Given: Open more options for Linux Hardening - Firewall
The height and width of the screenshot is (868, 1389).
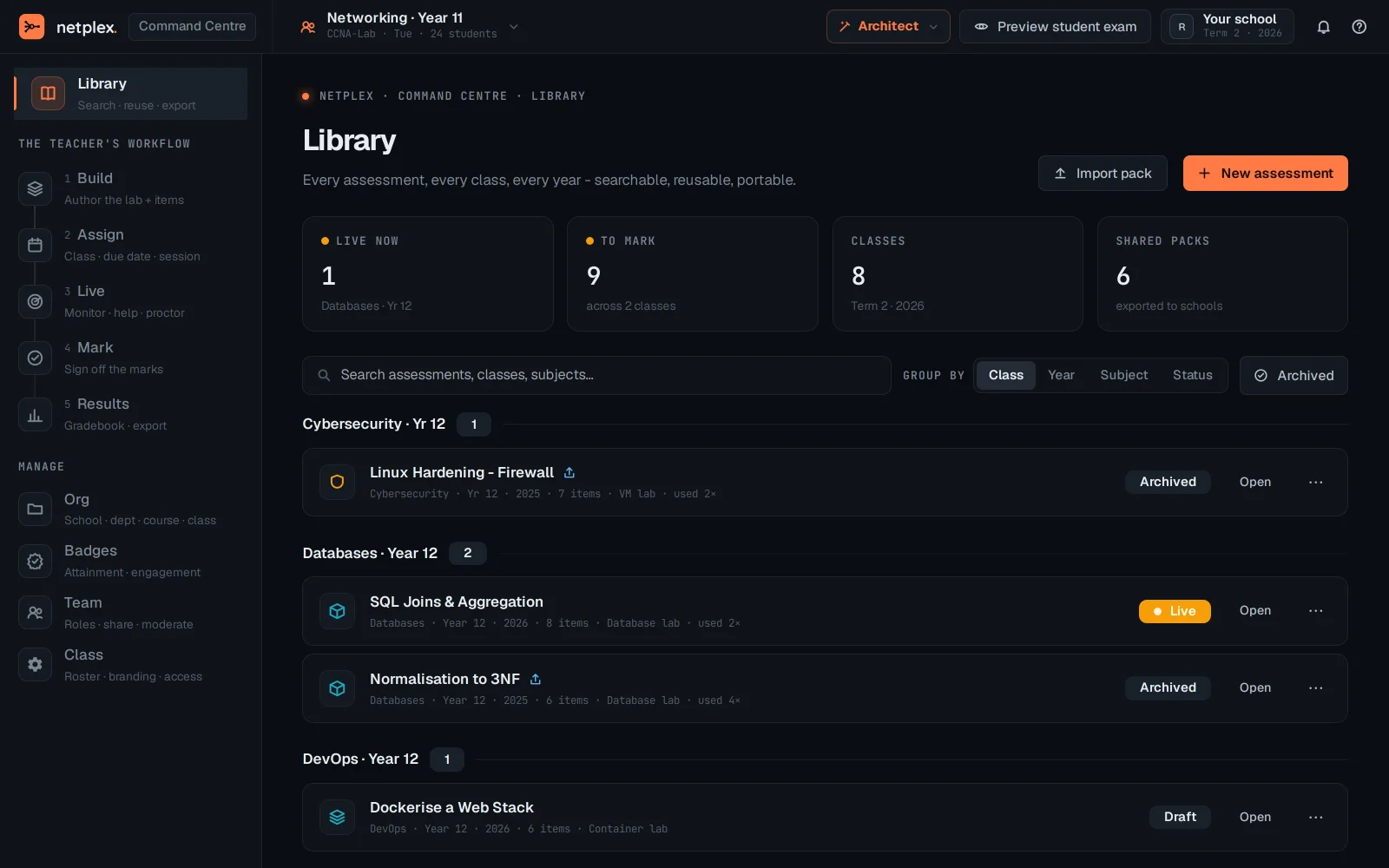Looking at the screenshot, I should click(x=1316, y=482).
